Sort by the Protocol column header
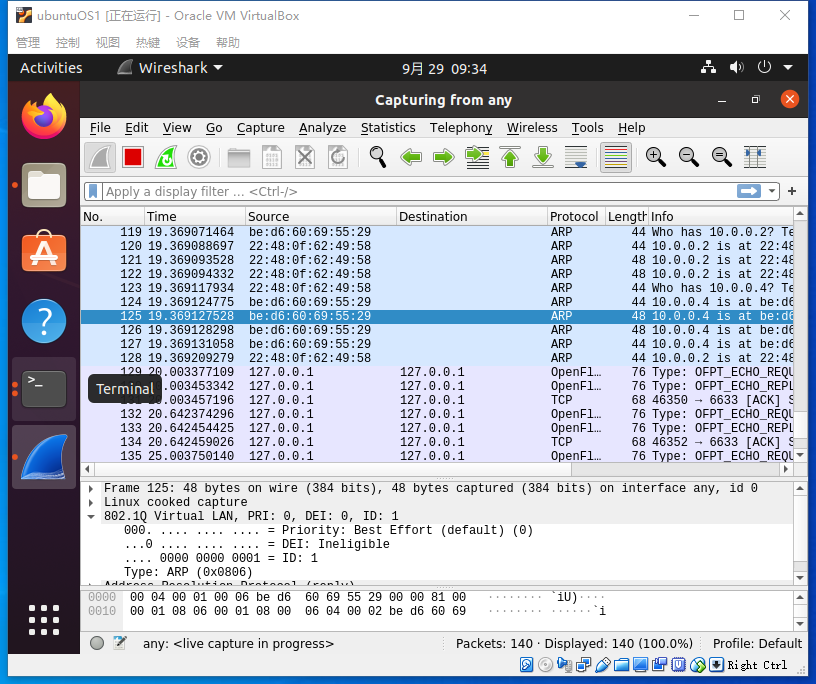The height and width of the screenshot is (684, 816). tap(576, 216)
